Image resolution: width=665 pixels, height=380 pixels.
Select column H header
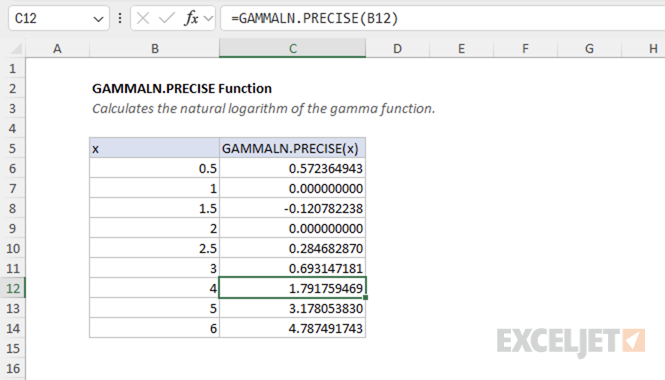click(x=644, y=49)
